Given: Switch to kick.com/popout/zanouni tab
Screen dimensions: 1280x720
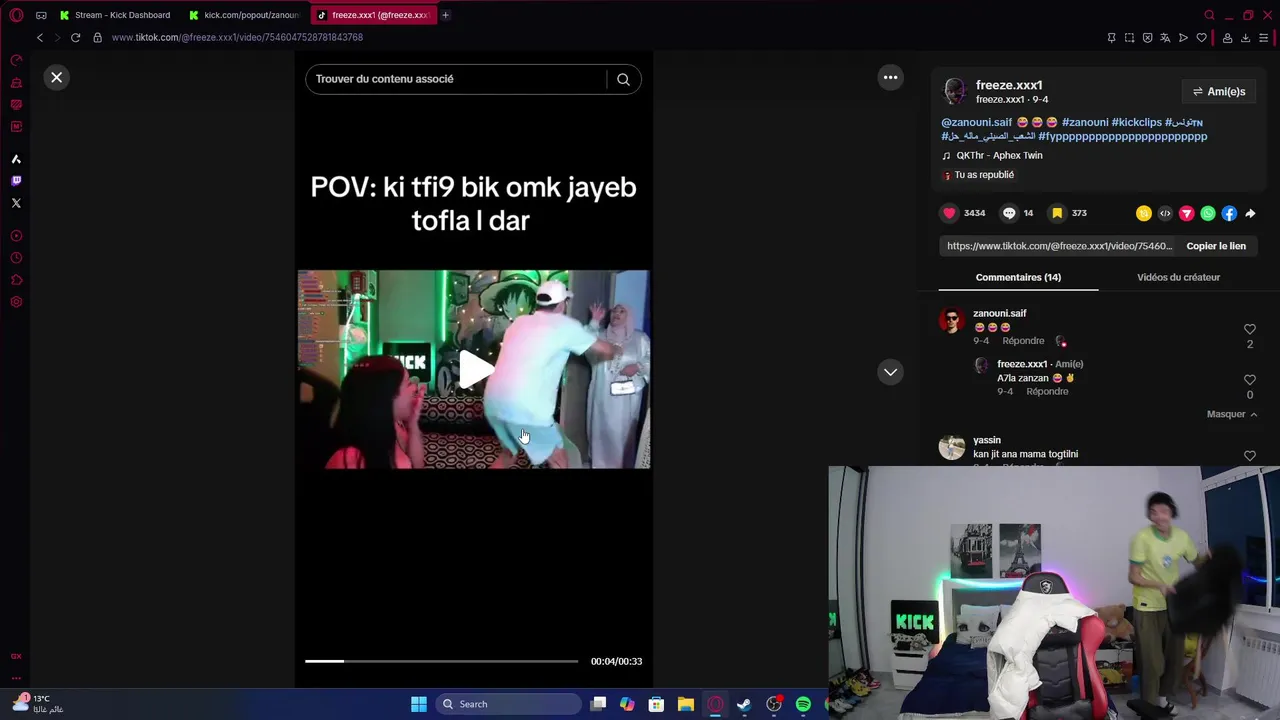Looking at the screenshot, I should point(245,15).
